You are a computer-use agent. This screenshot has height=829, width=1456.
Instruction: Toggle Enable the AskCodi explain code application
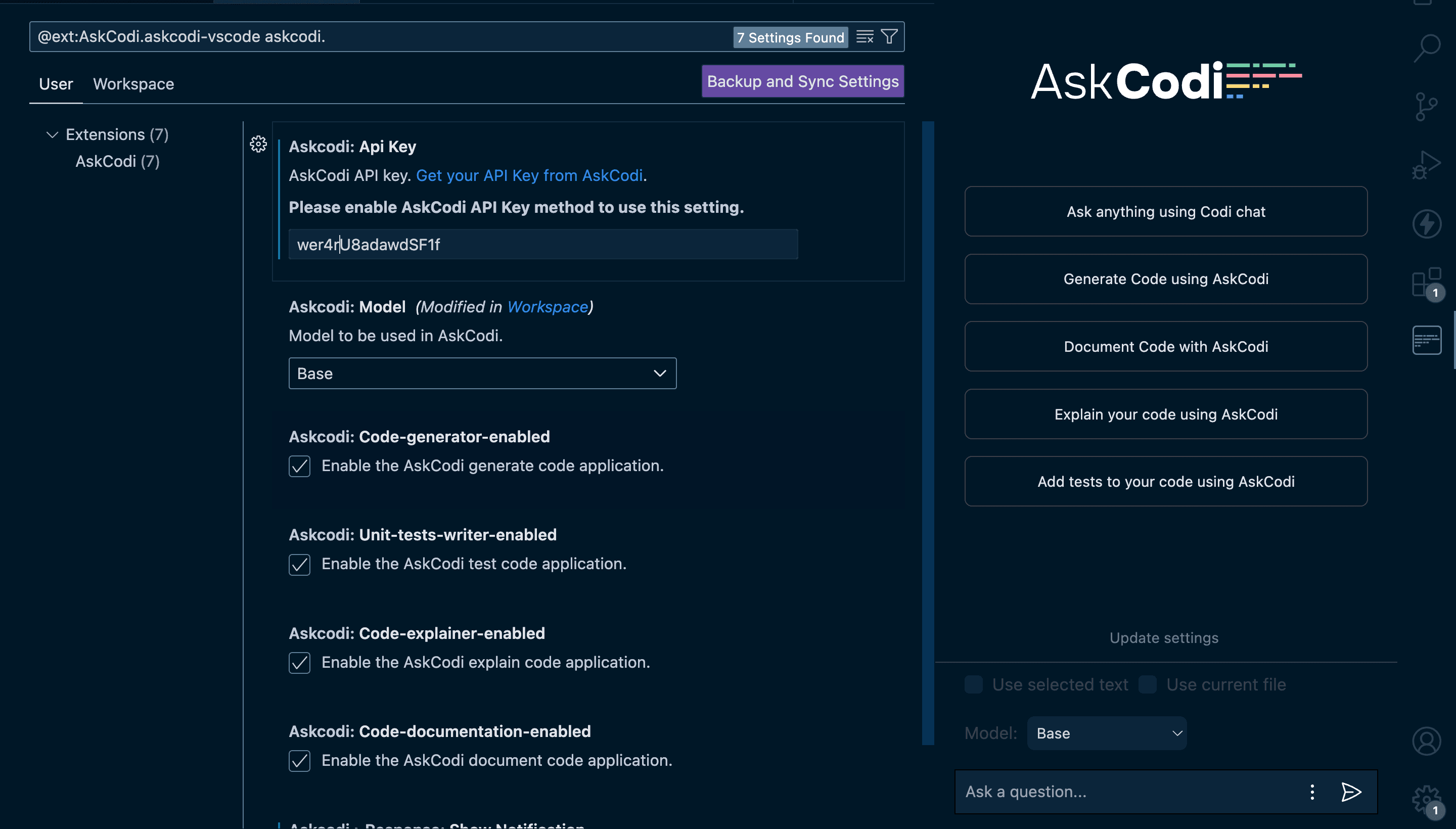299,663
